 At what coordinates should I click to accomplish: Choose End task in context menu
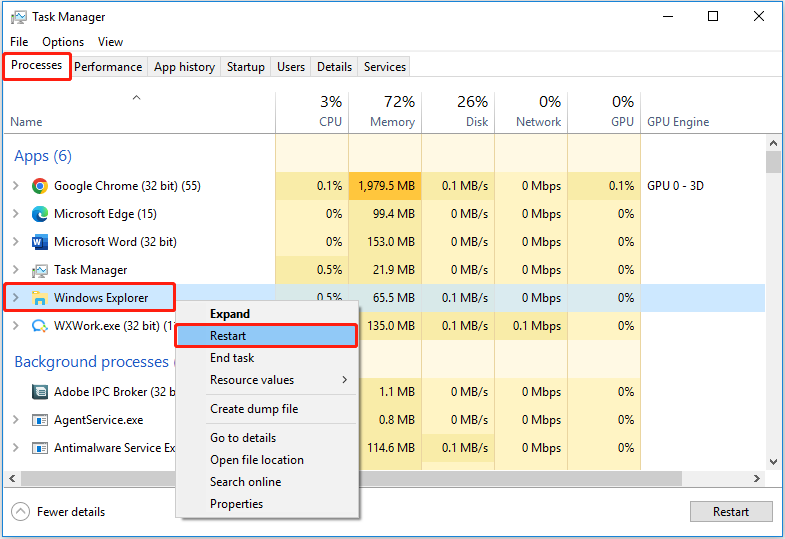pos(266,358)
